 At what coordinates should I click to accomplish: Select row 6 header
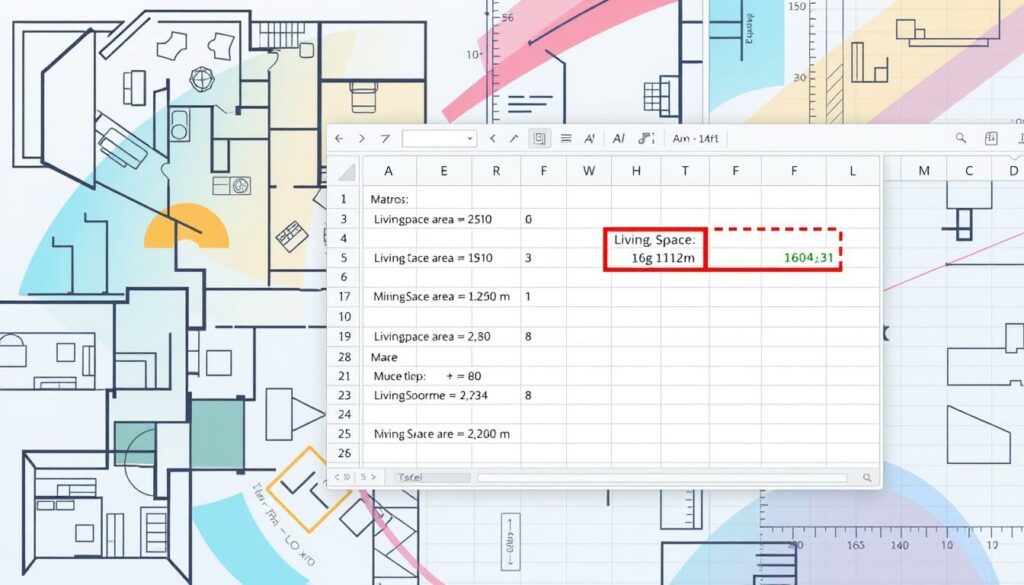pos(344,277)
